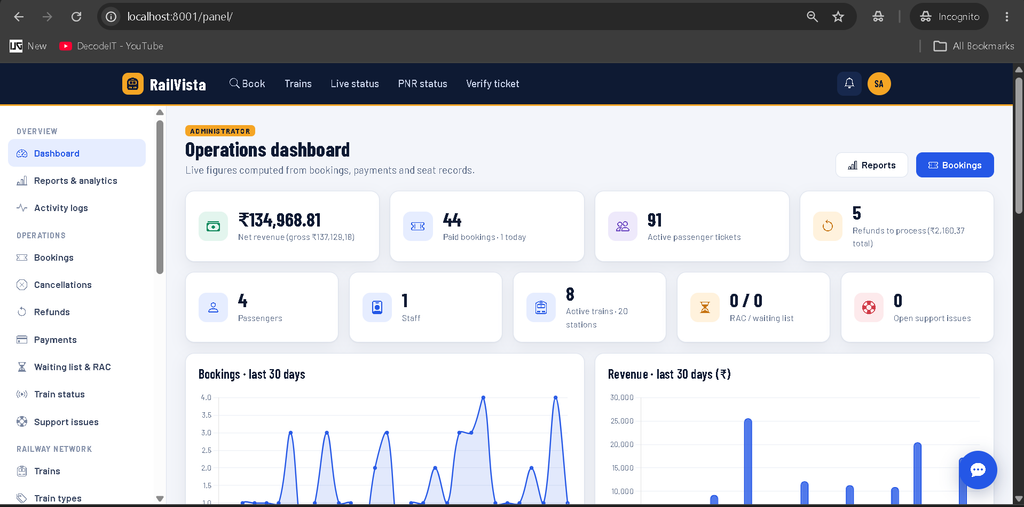Click the ₹134,968.81 net revenue value

[x=280, y=220]
